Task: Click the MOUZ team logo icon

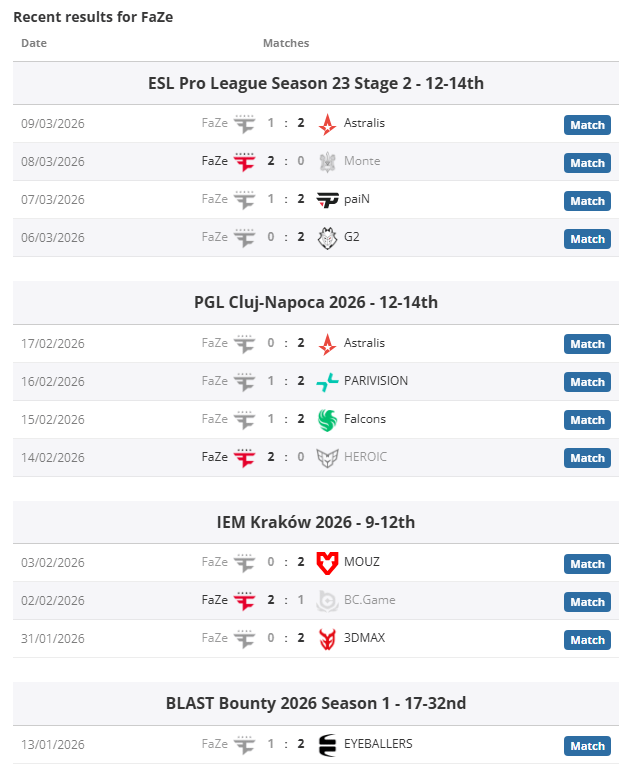Action: (327, 562)
